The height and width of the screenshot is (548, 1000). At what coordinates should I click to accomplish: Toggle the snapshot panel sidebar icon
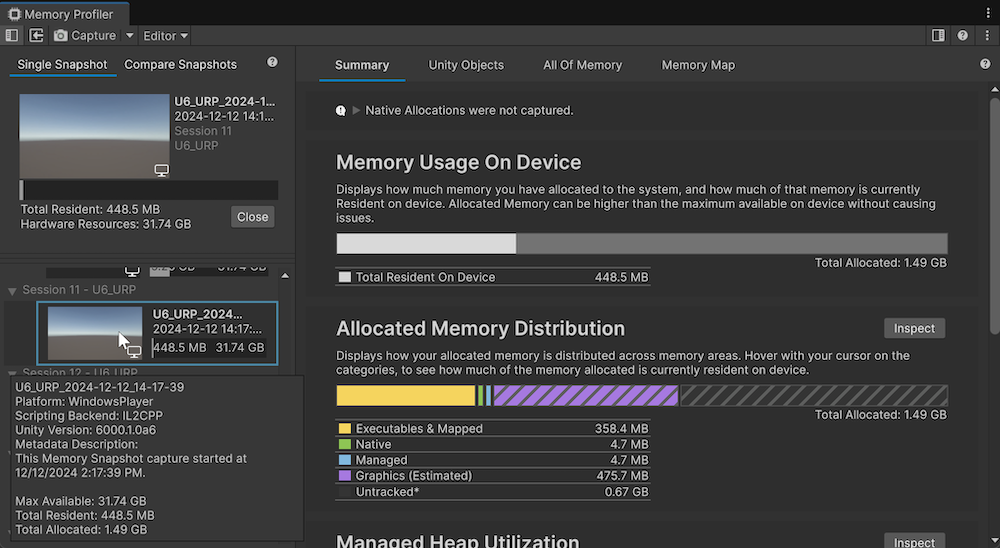pyautogui.click(x=11, y=36)
